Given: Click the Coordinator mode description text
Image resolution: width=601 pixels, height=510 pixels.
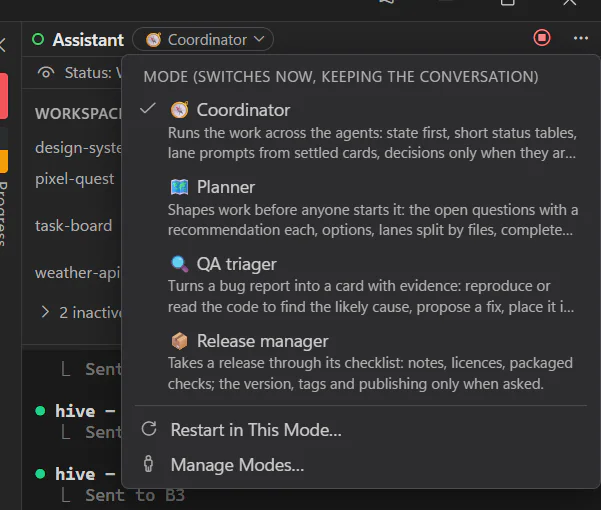Looking at the screenshot, I should (372, 143).
